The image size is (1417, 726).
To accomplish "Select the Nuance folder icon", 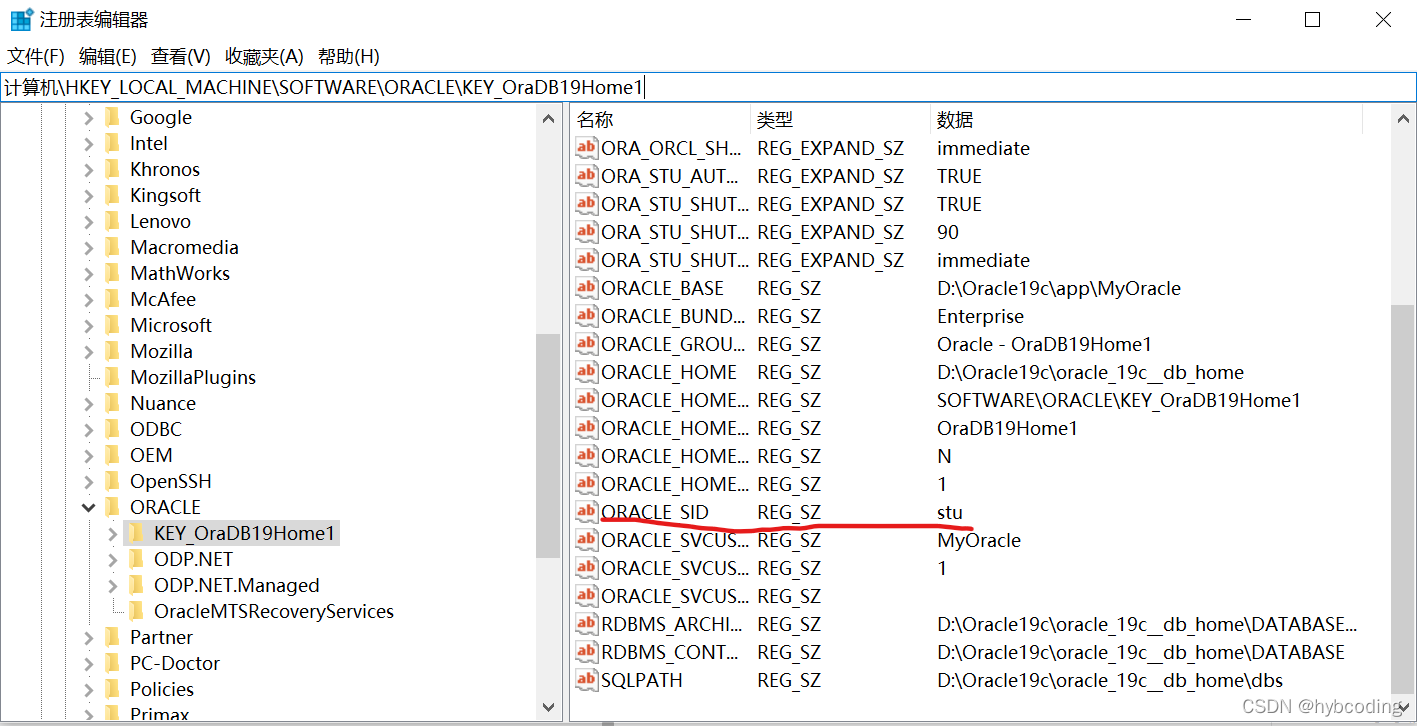I will pyautogui.click(x=113, y=403).
